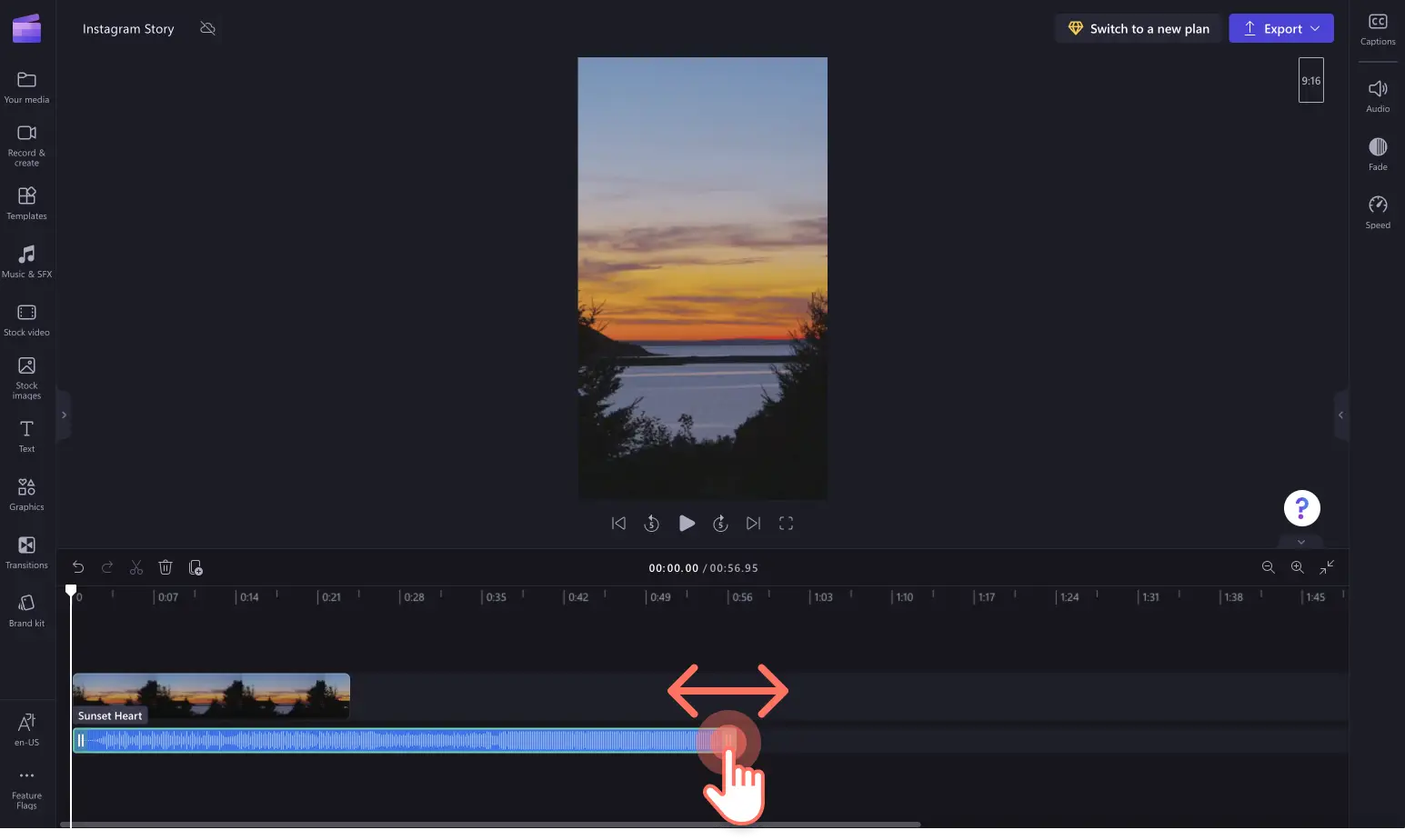The image size is (1405, 840).
Task: Open Stock video library
Action: point(26,320)
